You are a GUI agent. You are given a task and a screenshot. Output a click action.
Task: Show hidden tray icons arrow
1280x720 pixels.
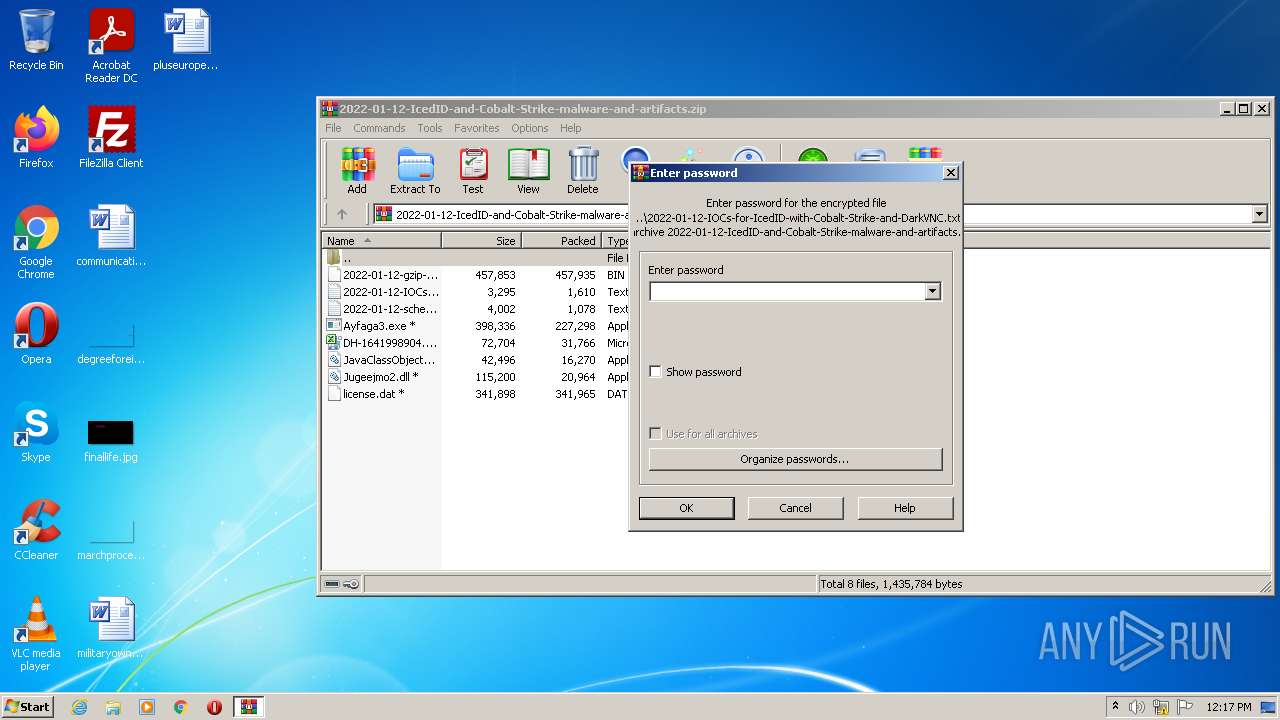(x=1115, y=707)
